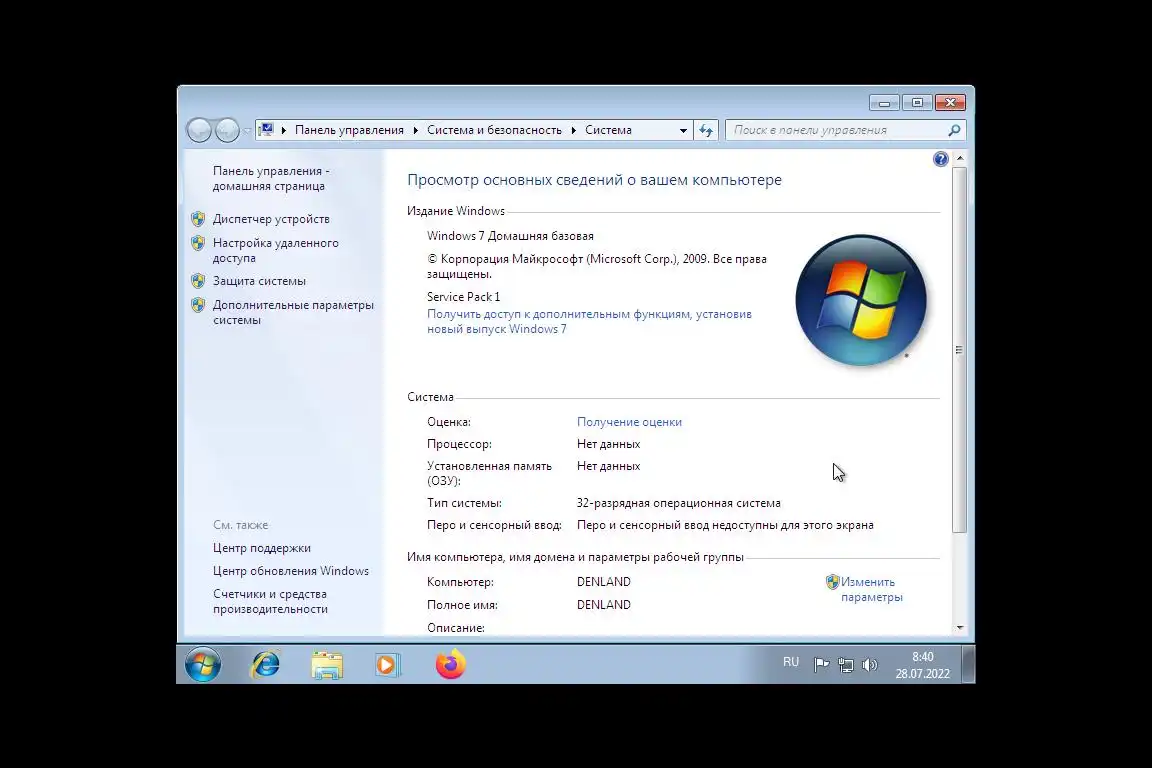Screen dimensions: 1152x768
Task: Launch Windows Media Player from the taskbar
Action: [387, 665]
